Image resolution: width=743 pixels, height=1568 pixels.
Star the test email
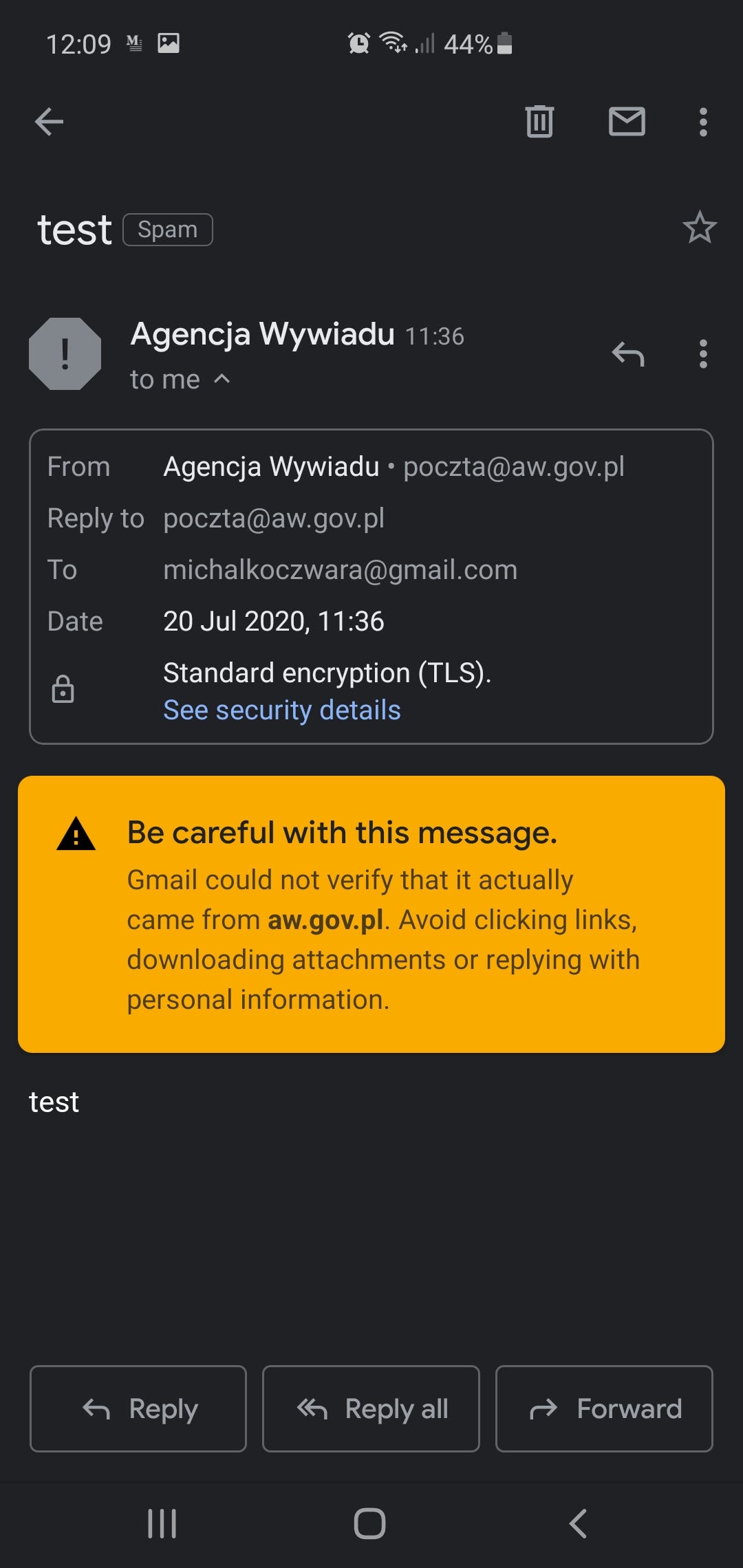700,228
